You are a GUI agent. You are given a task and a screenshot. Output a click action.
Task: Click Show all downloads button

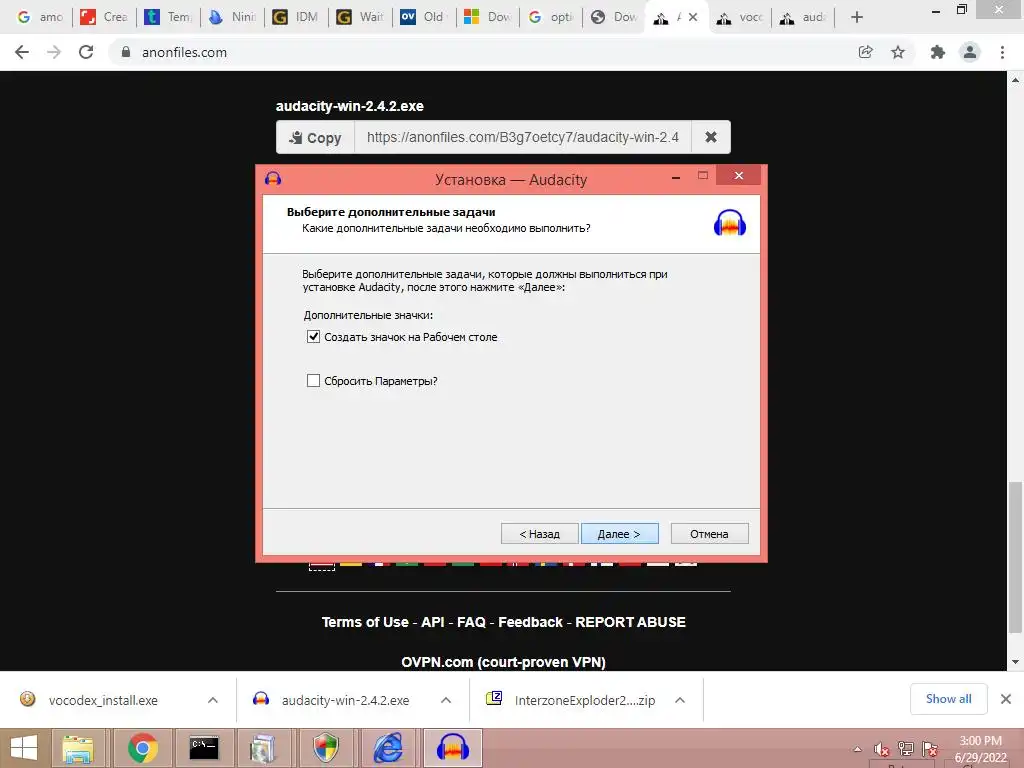tap(949, 699)
